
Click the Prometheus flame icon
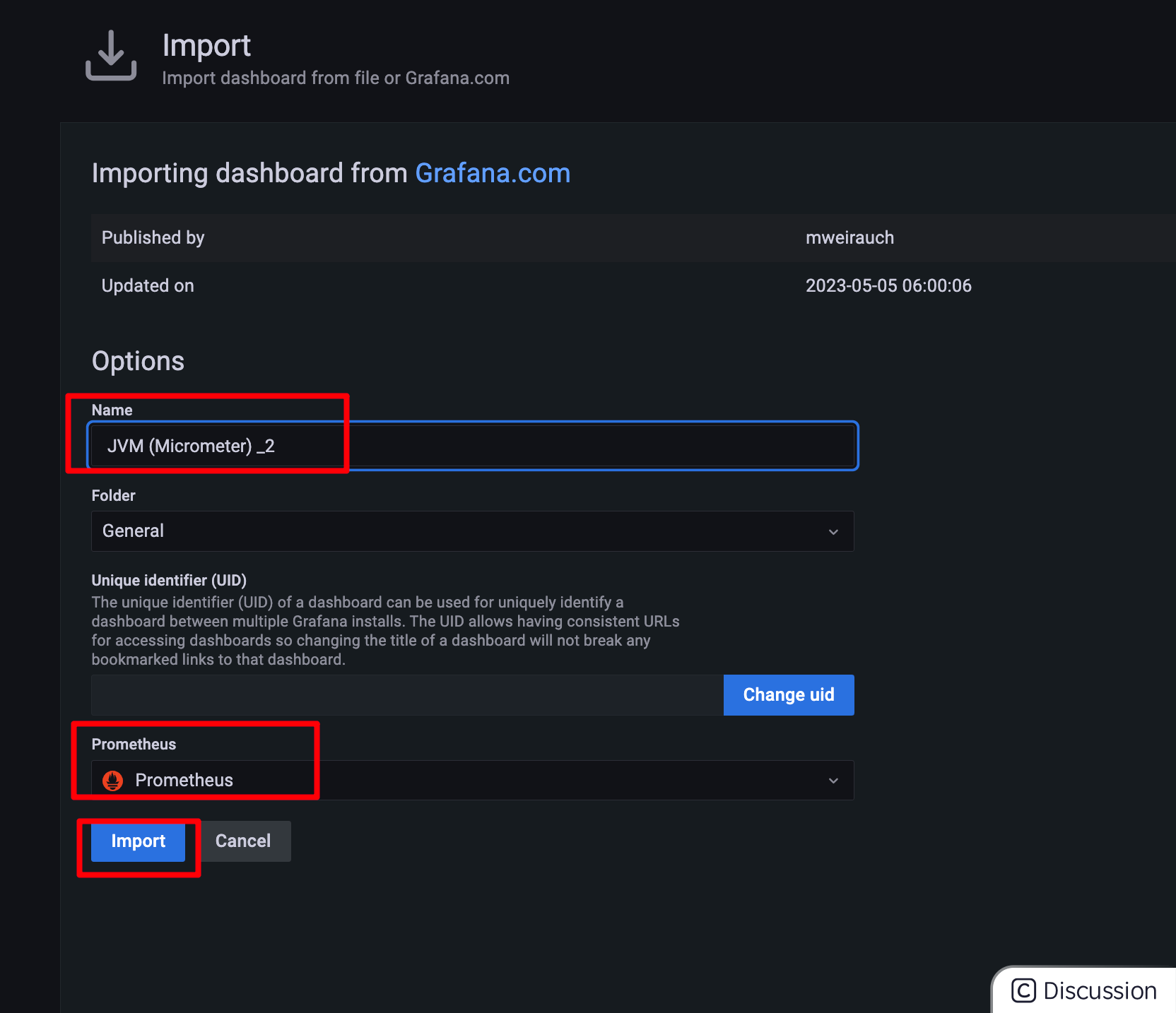[x=113, y=781]
